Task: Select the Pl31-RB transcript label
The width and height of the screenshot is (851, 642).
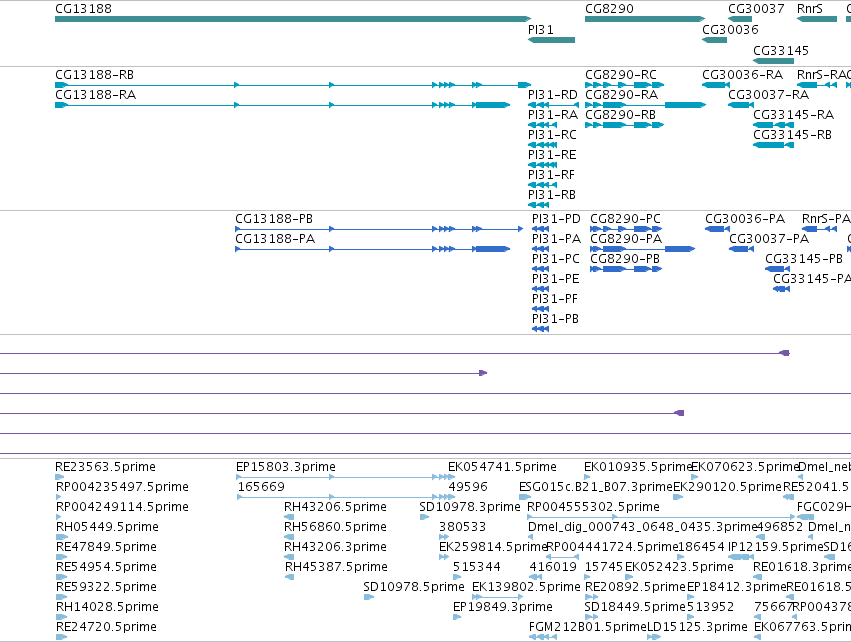Action: click(552, 194)
